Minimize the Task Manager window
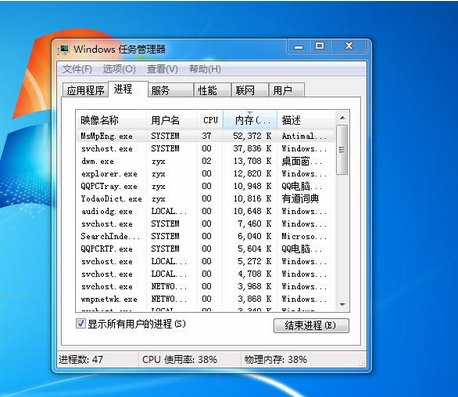Viewport: 458px width, 397px height. pyautogui.click(x=299, y=47)
